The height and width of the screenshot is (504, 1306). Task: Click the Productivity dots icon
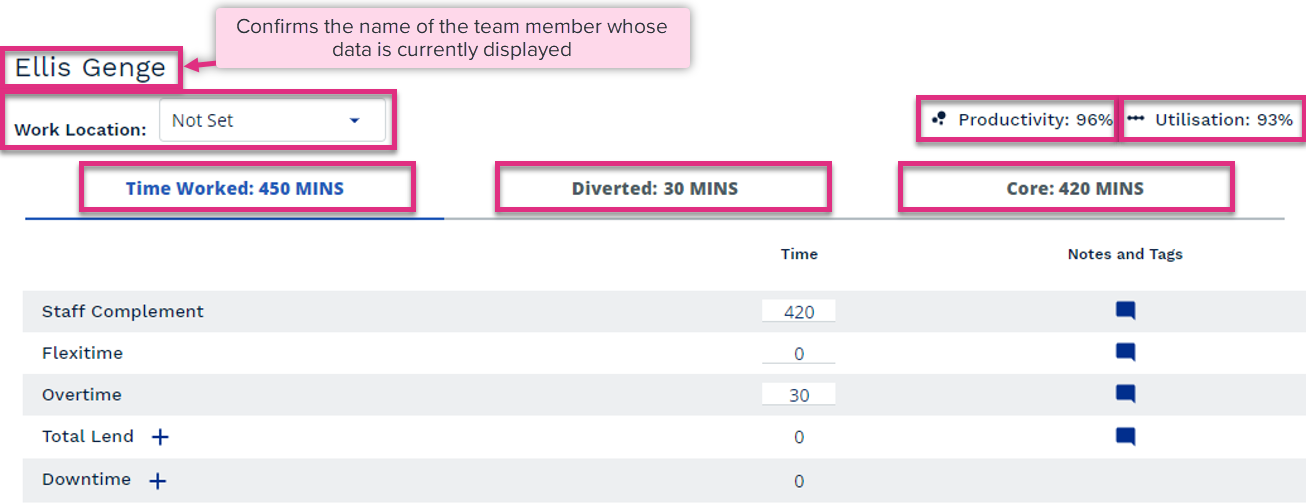click(x=938, y=119)
